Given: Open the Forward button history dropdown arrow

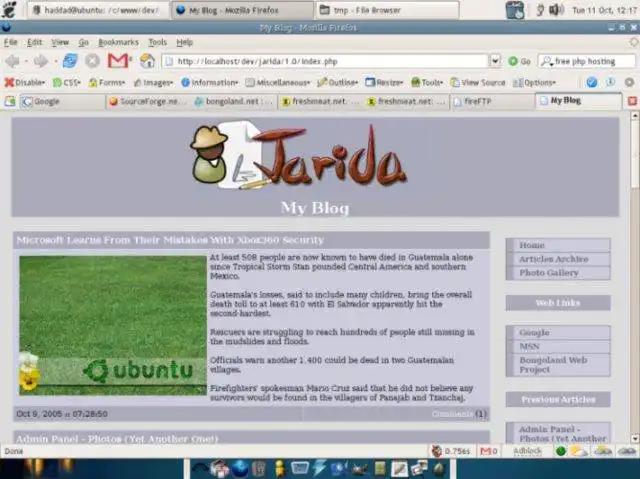Looking at the screenshot, I should click(55, 62).
